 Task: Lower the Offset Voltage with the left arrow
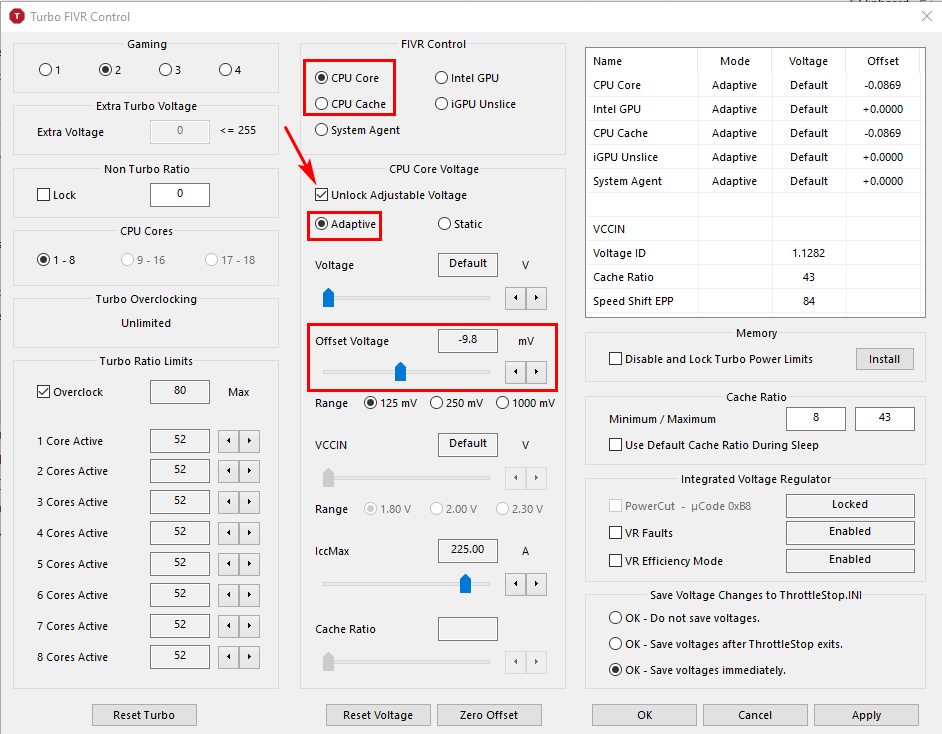[515, 372]
